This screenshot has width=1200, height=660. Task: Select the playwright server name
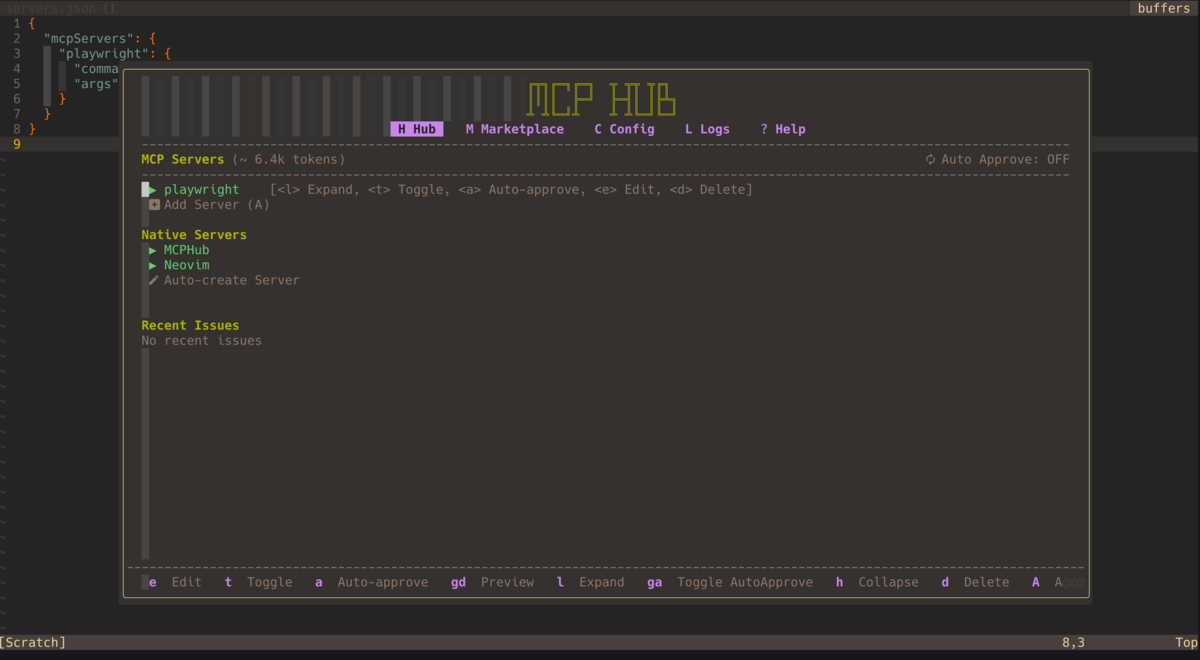coord(202,189)
